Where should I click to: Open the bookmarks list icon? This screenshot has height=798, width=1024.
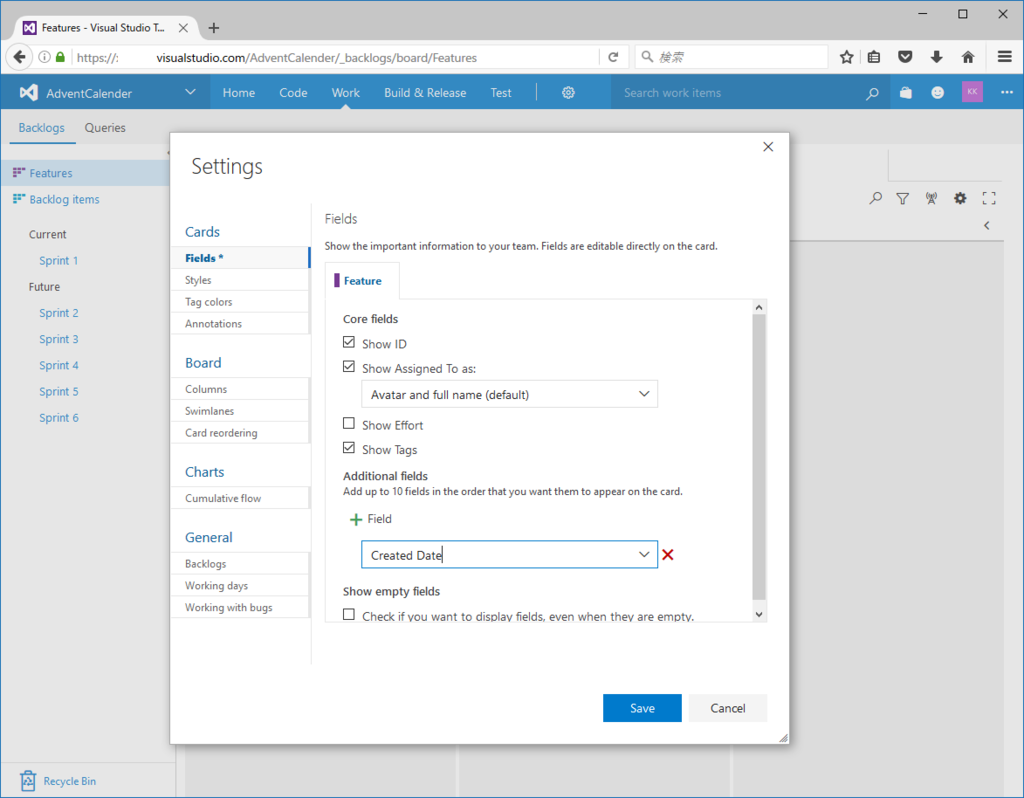pyautogui.click(x=874, y=57)
